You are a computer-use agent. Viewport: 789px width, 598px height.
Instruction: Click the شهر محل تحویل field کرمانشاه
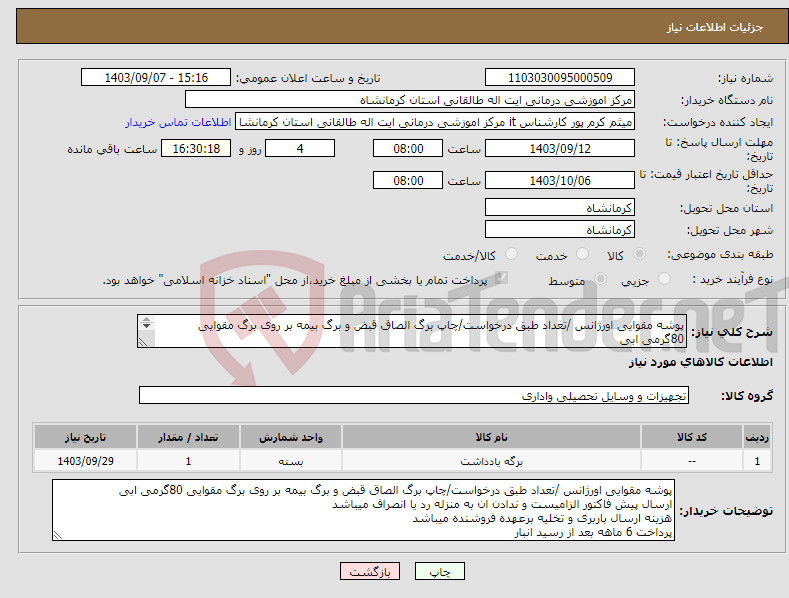[560, 230]
